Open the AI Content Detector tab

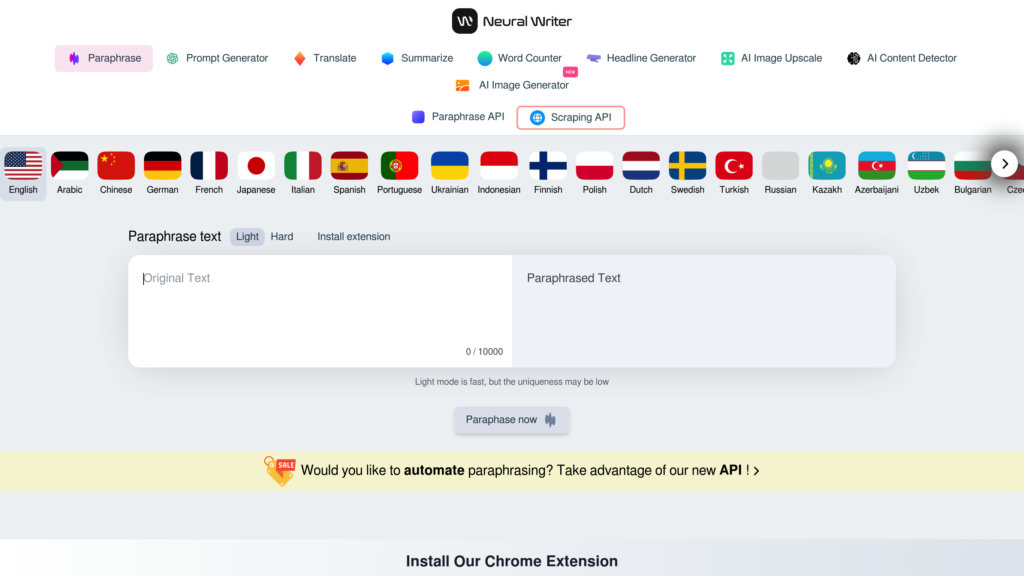(x=901, y=58)
